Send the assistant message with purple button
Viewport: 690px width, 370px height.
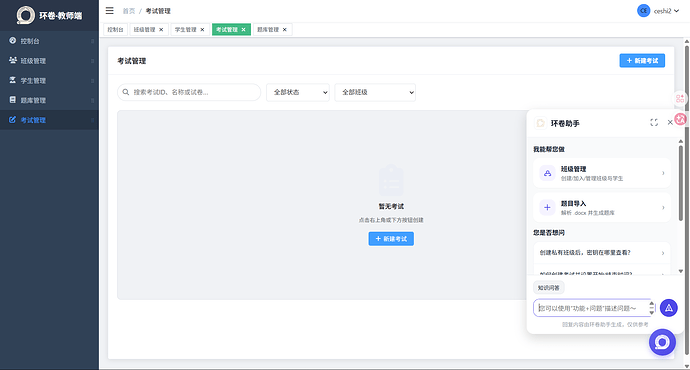(x=668, y=308)
